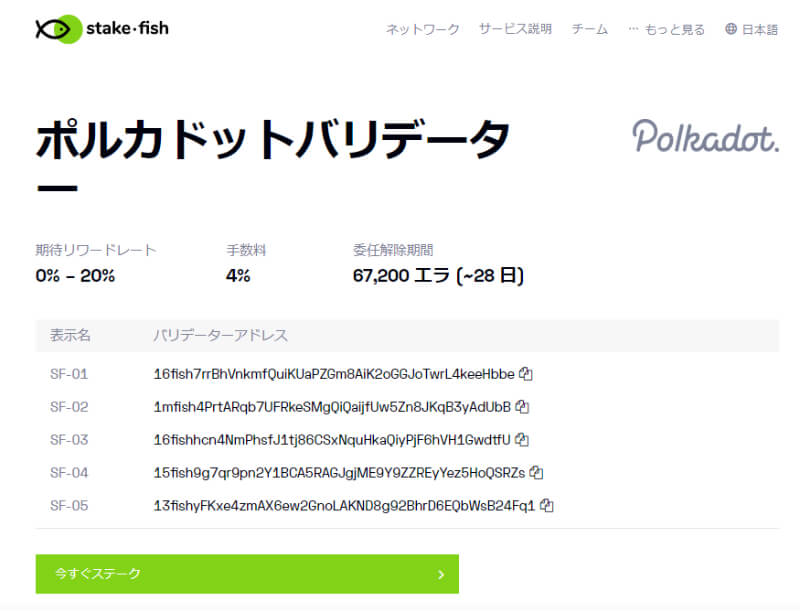Screen dimensions: 800x612
Task: Select the 16fish7rr SF-01 address text
Action: coord(333,374)
